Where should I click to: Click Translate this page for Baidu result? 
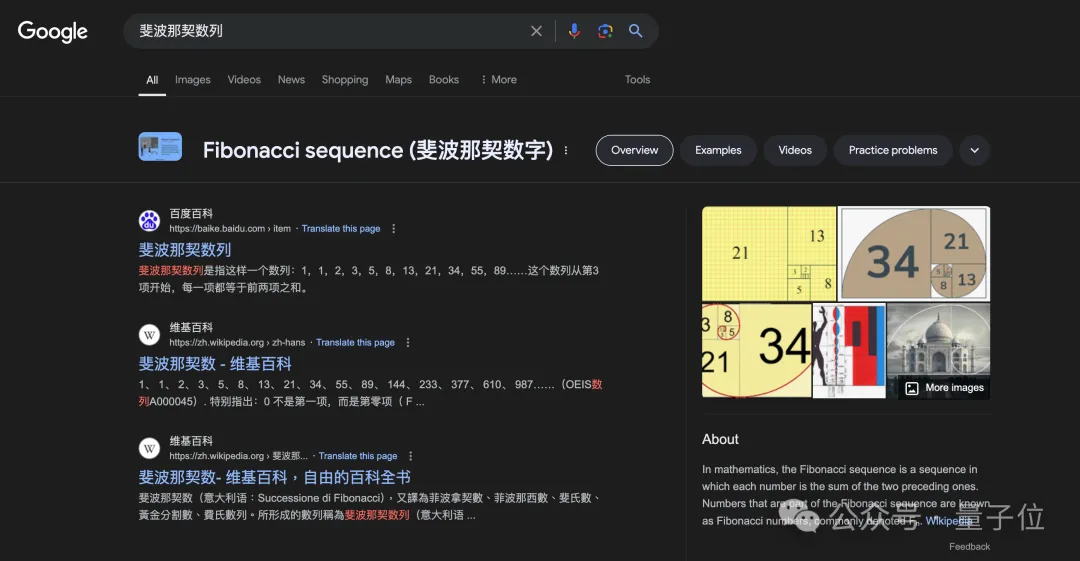(341, 229)
